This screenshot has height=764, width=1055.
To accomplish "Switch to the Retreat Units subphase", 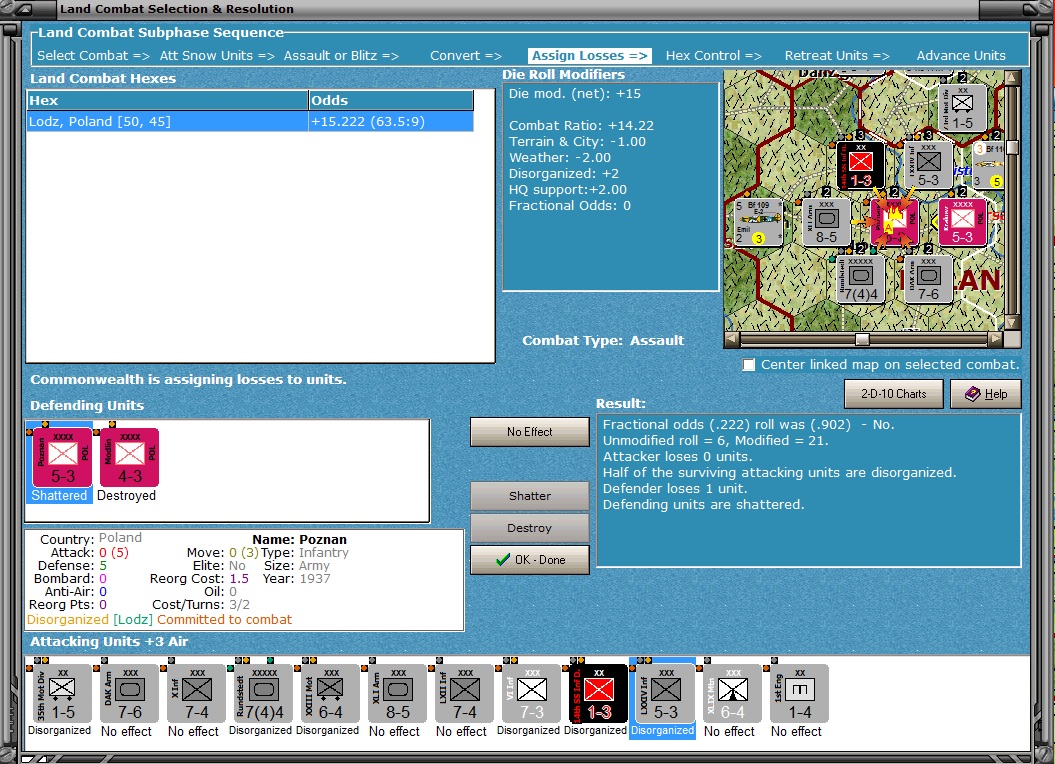I will point(837,56).
